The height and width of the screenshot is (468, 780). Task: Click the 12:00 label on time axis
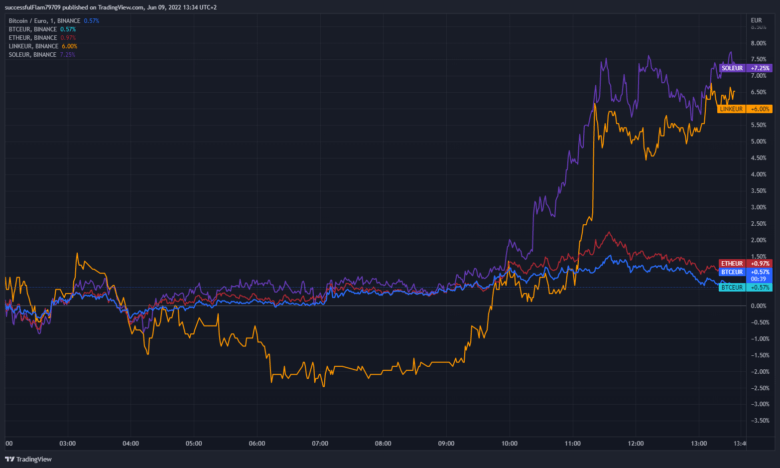point(636,444)
